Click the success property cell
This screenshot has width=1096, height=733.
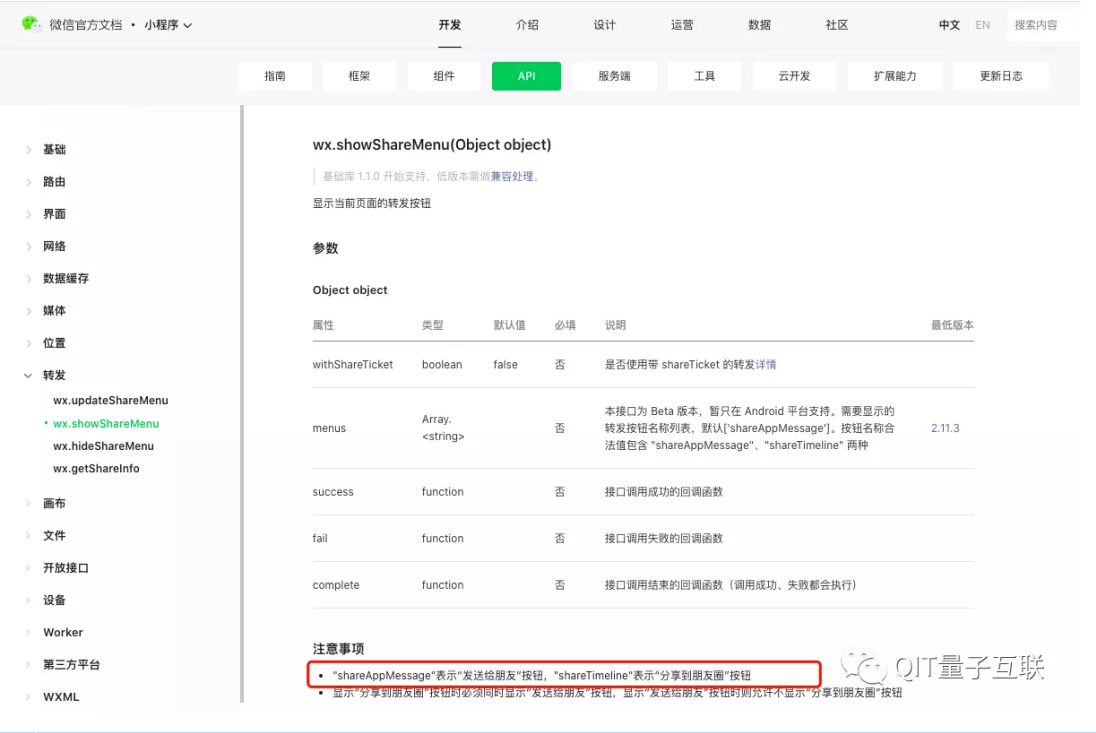[333, 491]
